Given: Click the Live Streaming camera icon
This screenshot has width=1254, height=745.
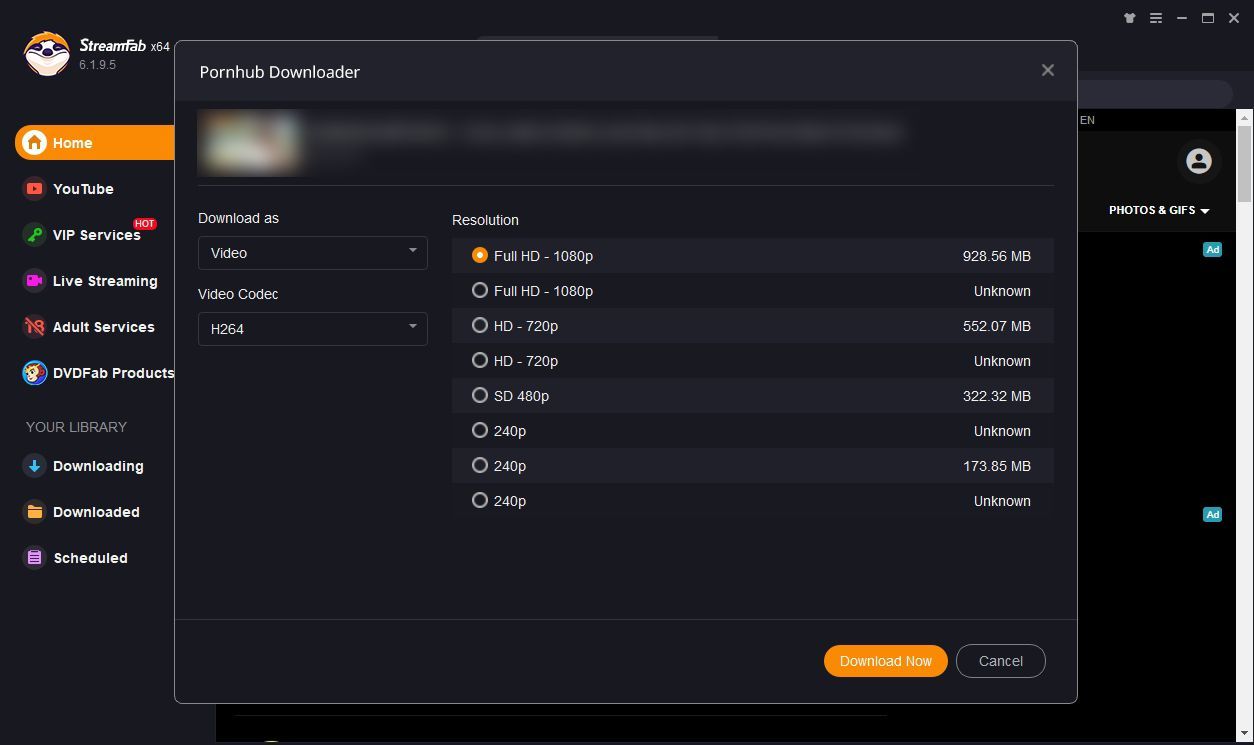Looking at the screenshot, I should pos(35,281).
